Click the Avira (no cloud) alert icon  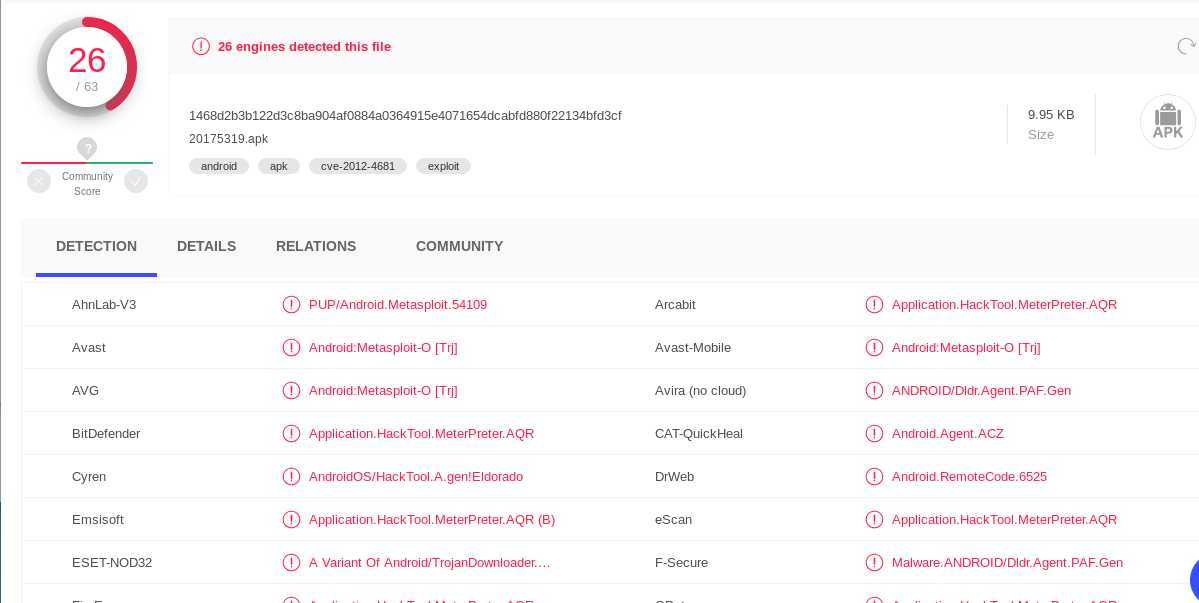pos(874,391)
